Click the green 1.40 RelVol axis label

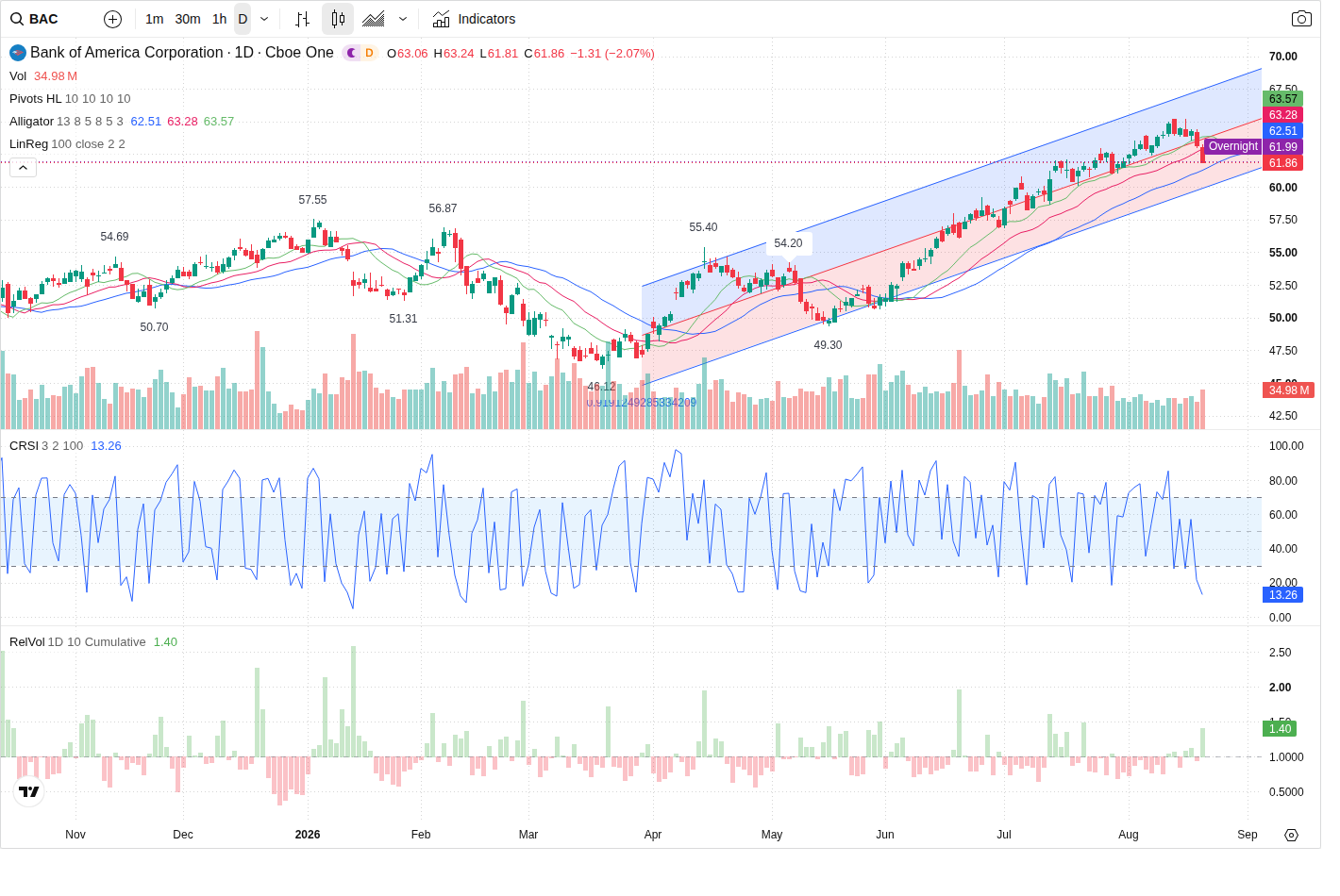click(1281, 729)
